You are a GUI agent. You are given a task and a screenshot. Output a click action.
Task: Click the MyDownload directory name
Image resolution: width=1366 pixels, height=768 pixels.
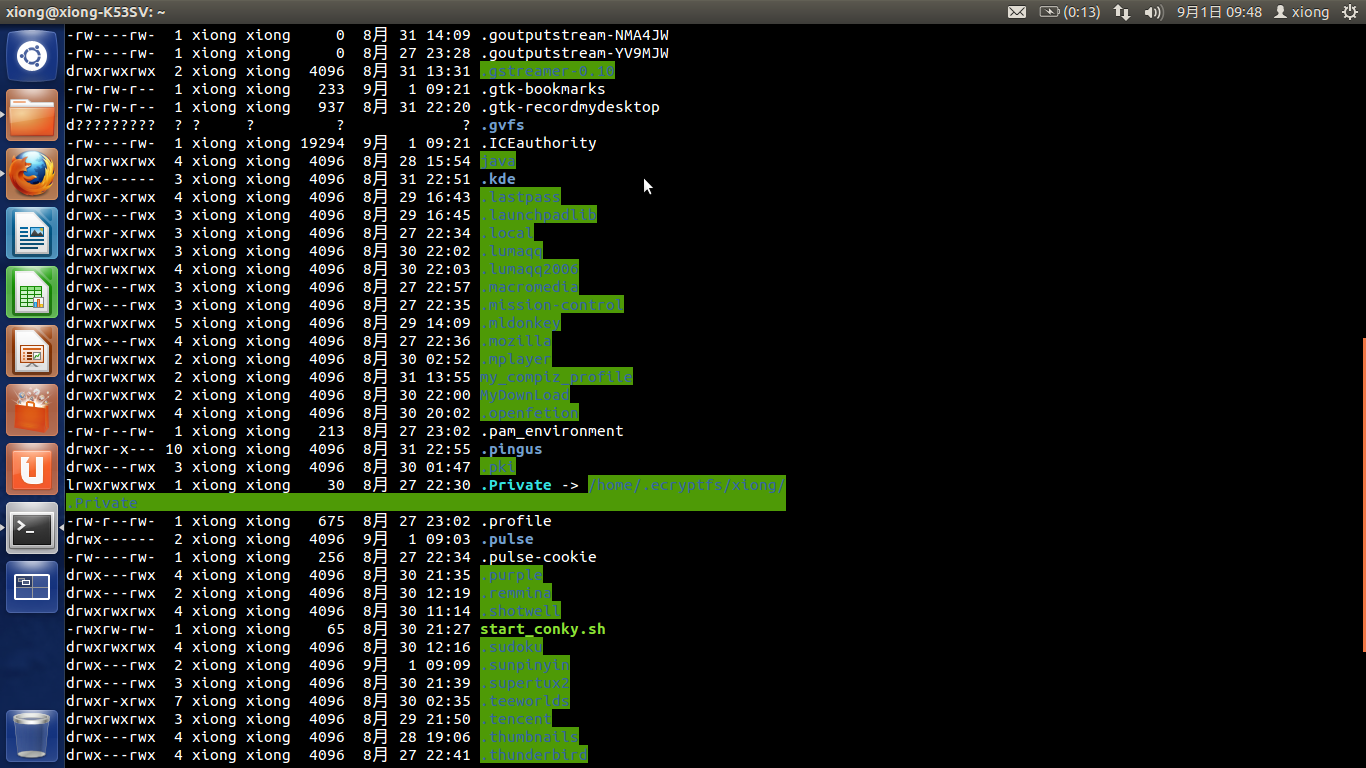coord(525,395)
